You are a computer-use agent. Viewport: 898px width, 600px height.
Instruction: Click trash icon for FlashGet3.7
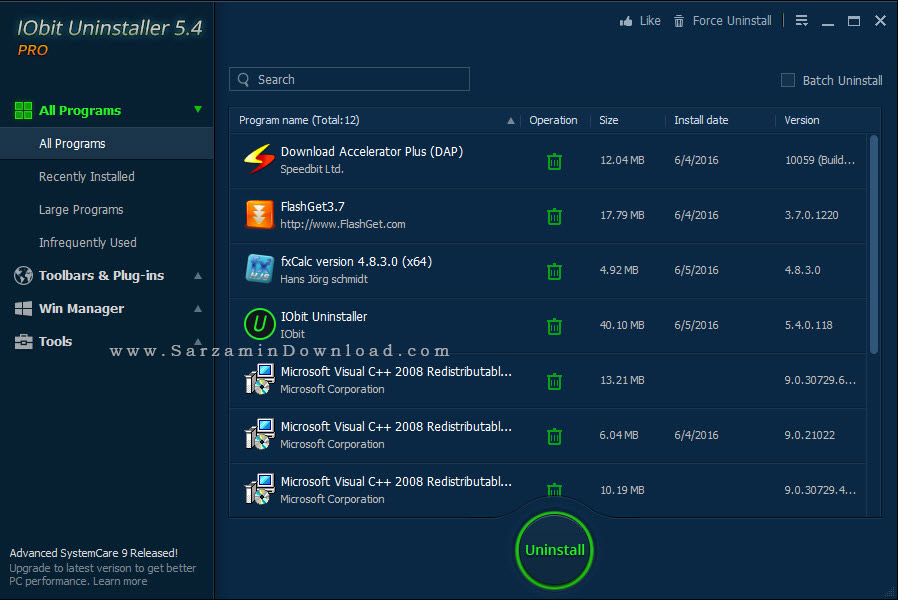click(x=554, y=216)
